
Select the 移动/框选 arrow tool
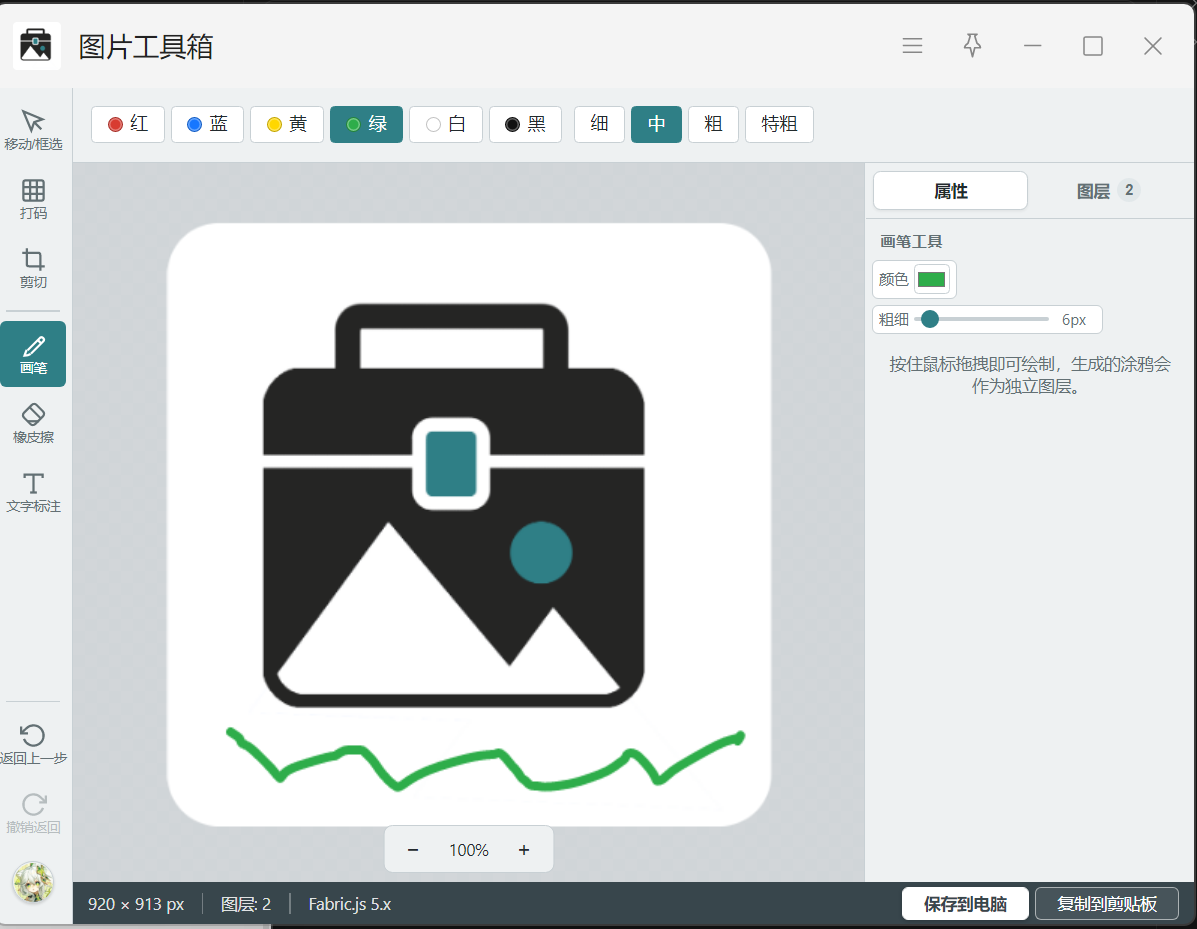pyautogui.click(x=33, y=130)
